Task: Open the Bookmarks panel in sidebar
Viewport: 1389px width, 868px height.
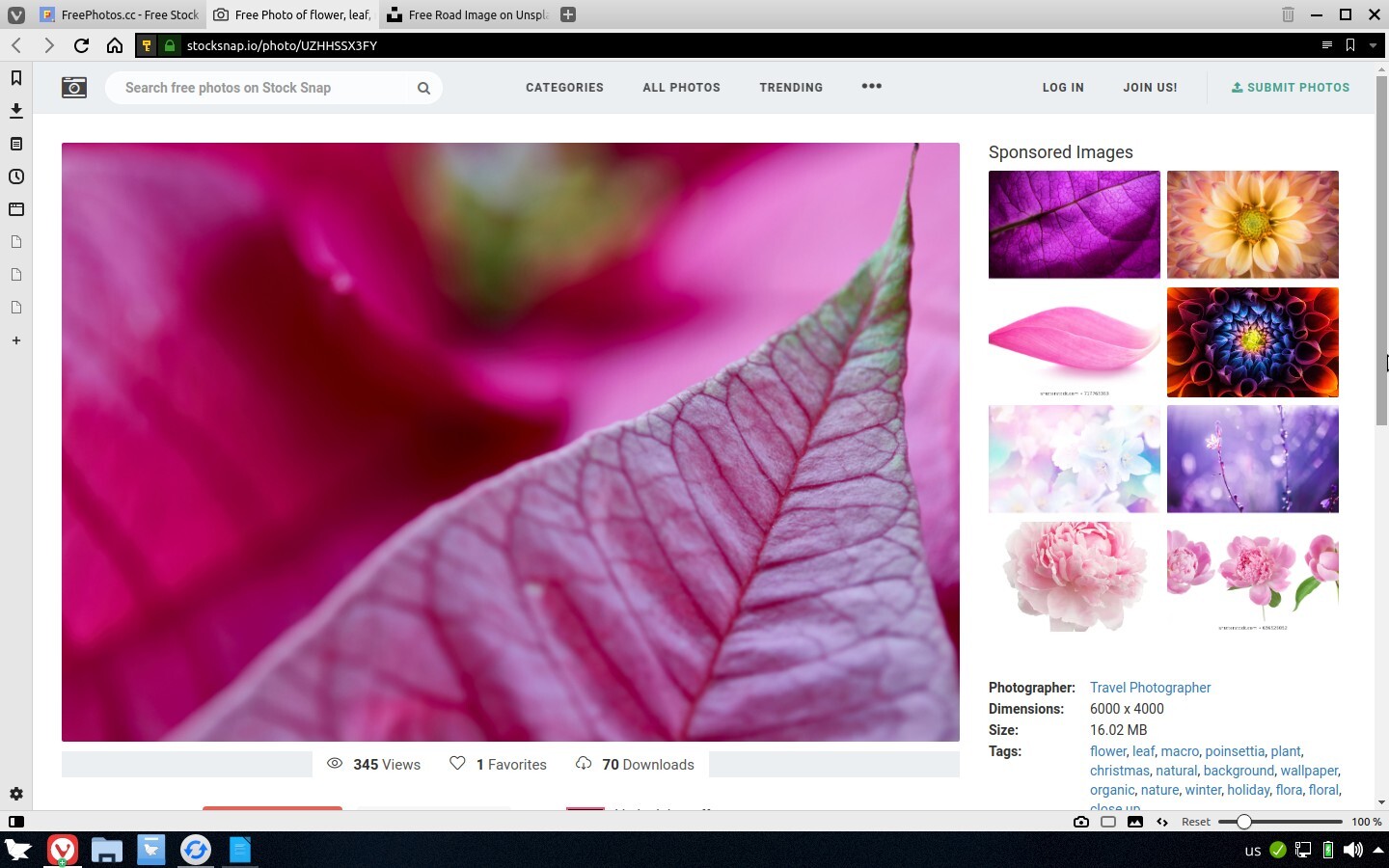Action: click(x=16, y=78)
